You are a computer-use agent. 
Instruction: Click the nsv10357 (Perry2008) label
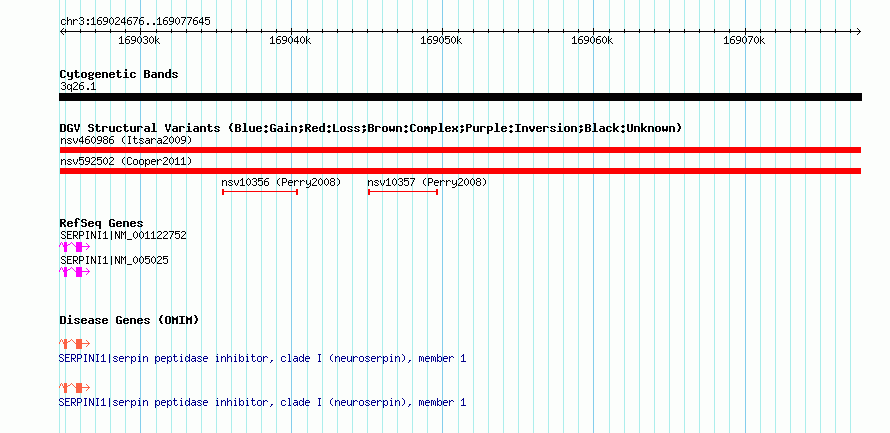tap(427, 182)
